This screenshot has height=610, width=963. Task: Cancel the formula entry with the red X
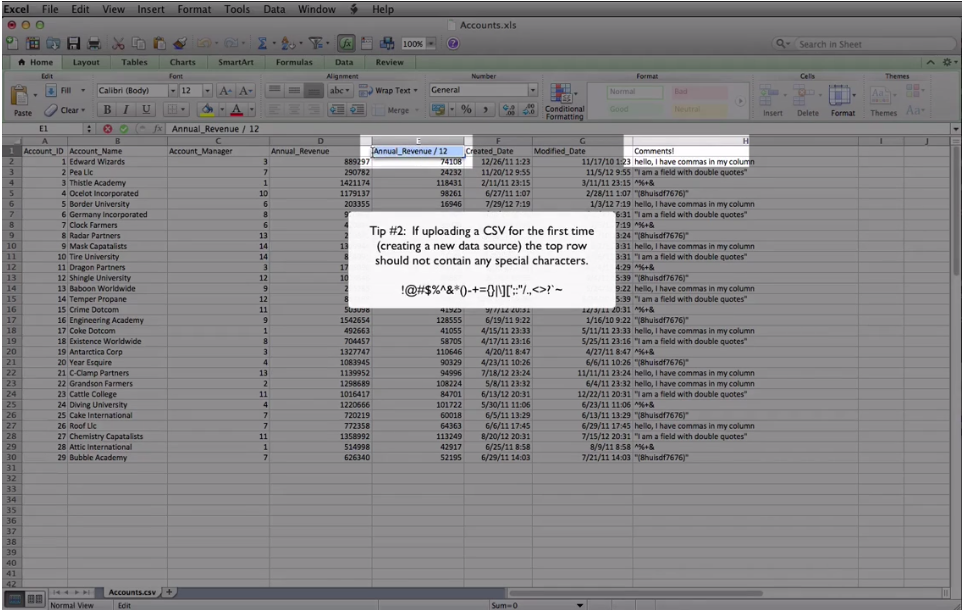[107, 129]
